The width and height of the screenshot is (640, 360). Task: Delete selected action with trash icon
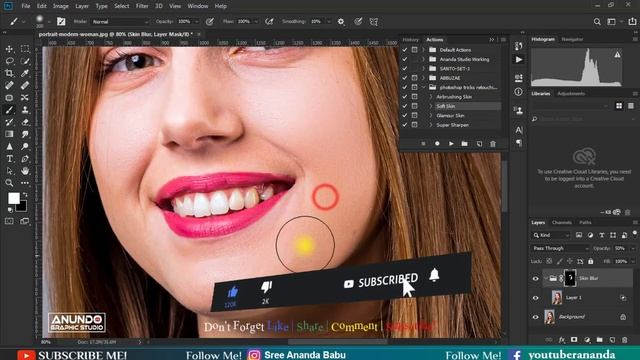(x=493, y=144)
